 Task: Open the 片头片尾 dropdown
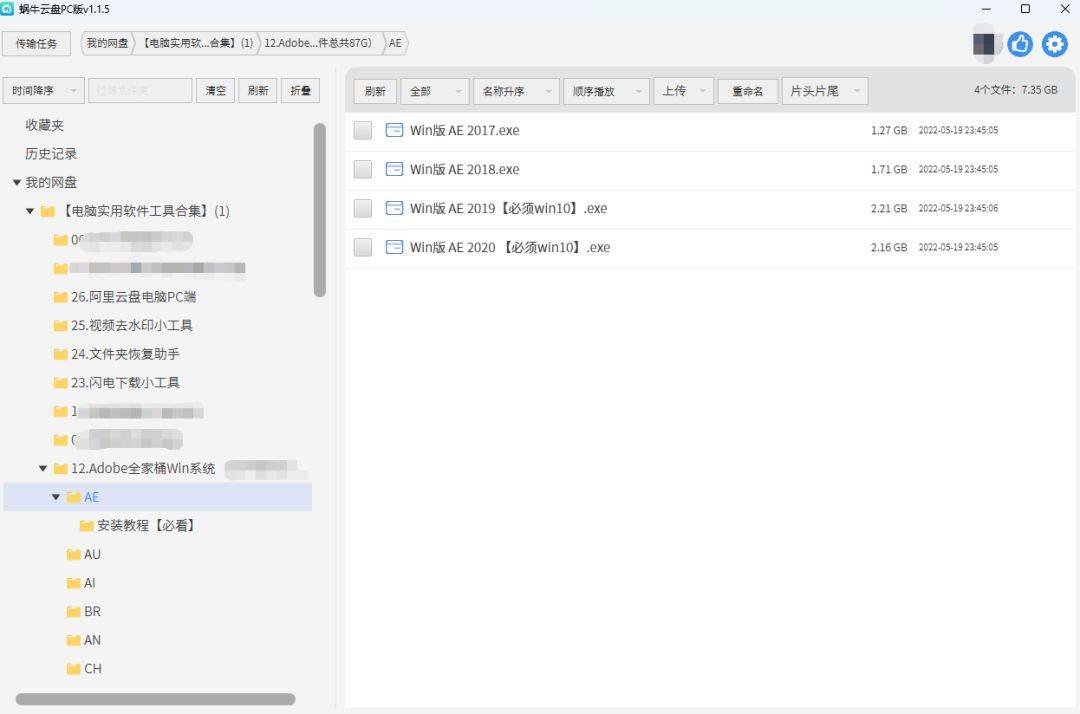824,91
